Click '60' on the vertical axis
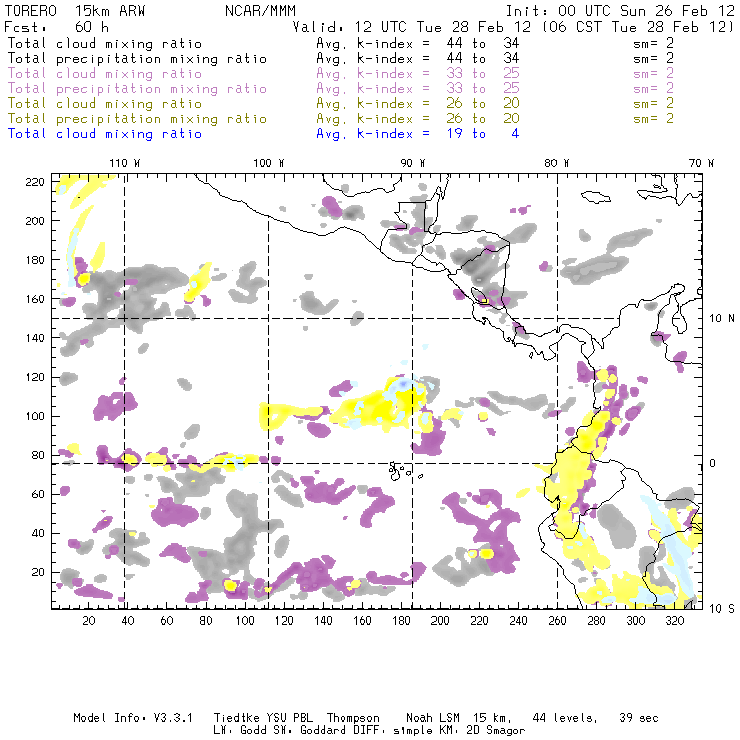 (38, 494)
